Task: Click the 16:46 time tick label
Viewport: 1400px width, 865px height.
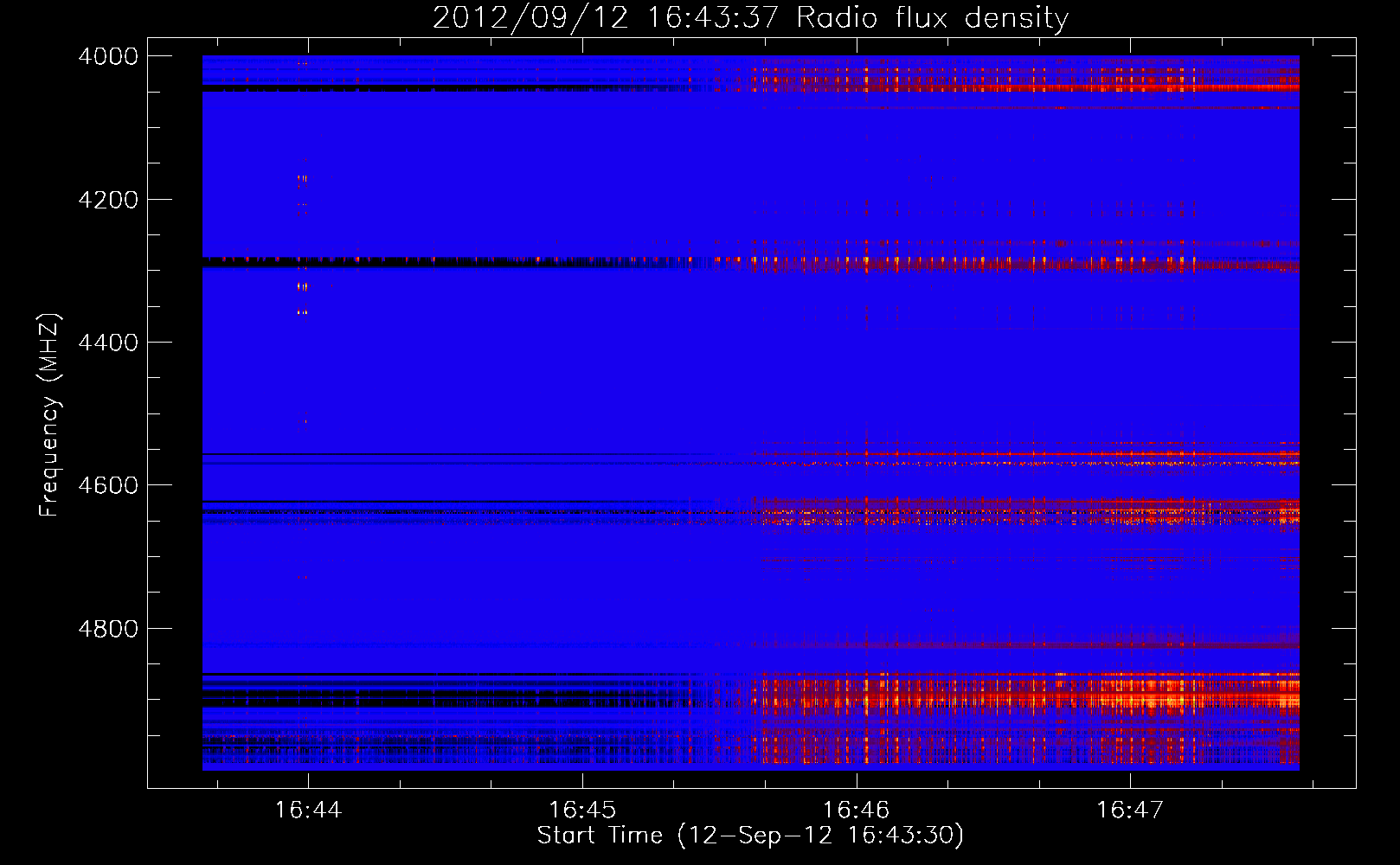Action: [856, 810]
